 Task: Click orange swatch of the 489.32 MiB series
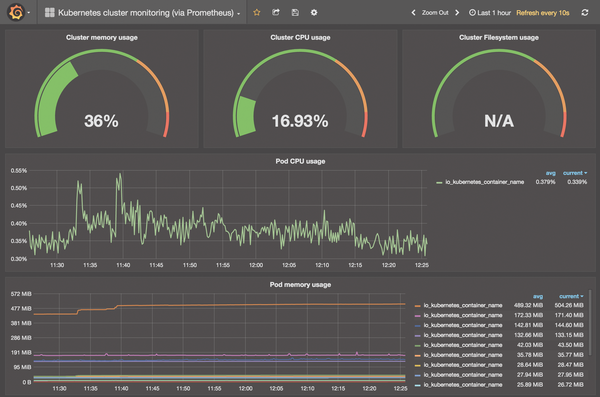click(x=417, y=306)
